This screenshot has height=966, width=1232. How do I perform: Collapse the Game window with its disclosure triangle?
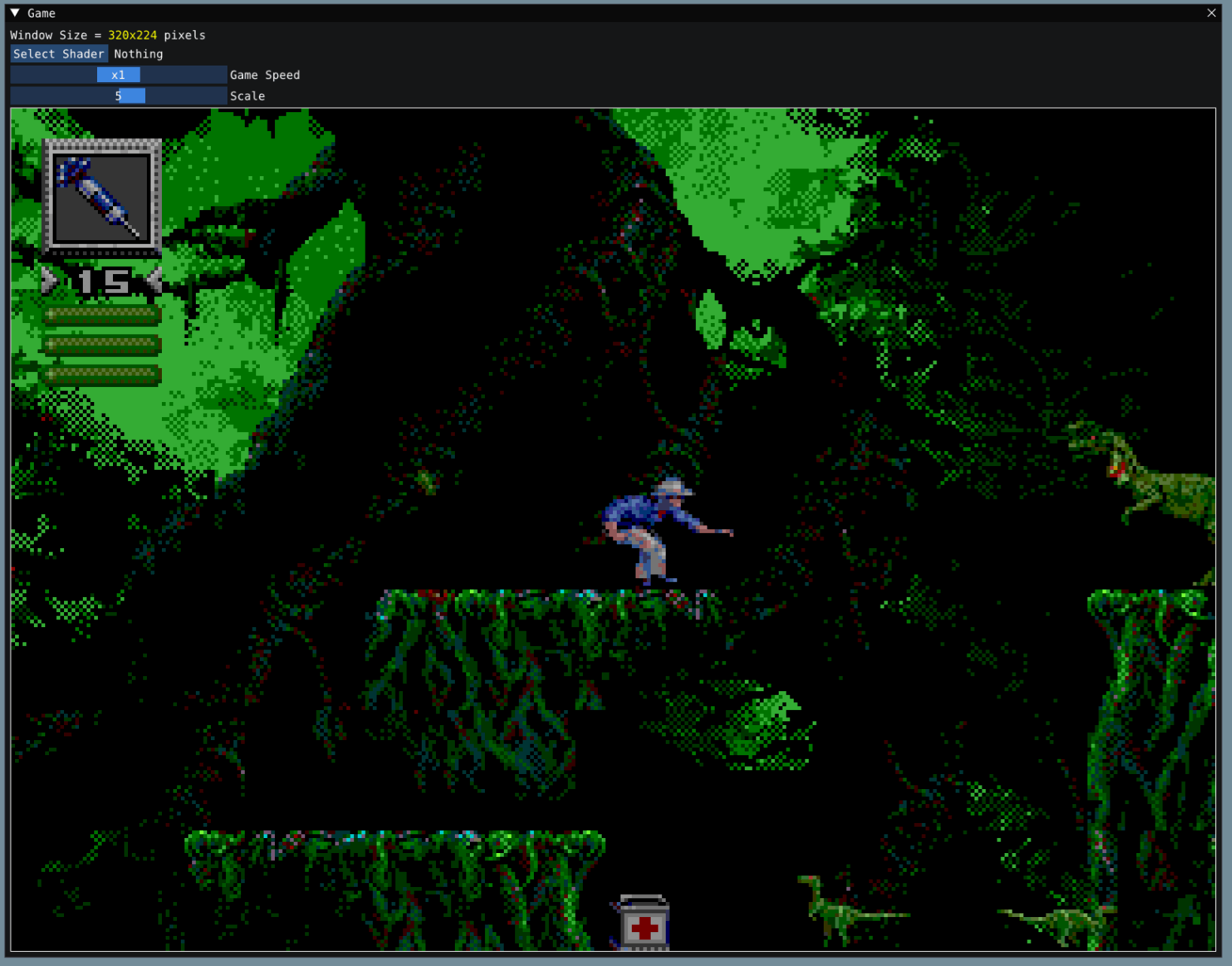point(13,13)
